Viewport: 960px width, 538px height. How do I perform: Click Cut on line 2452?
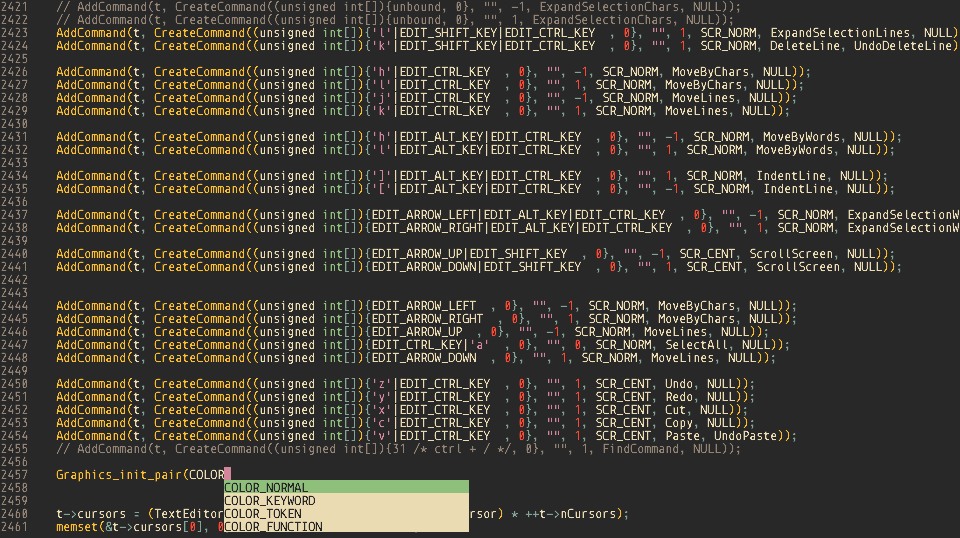(x=675, y=409)
